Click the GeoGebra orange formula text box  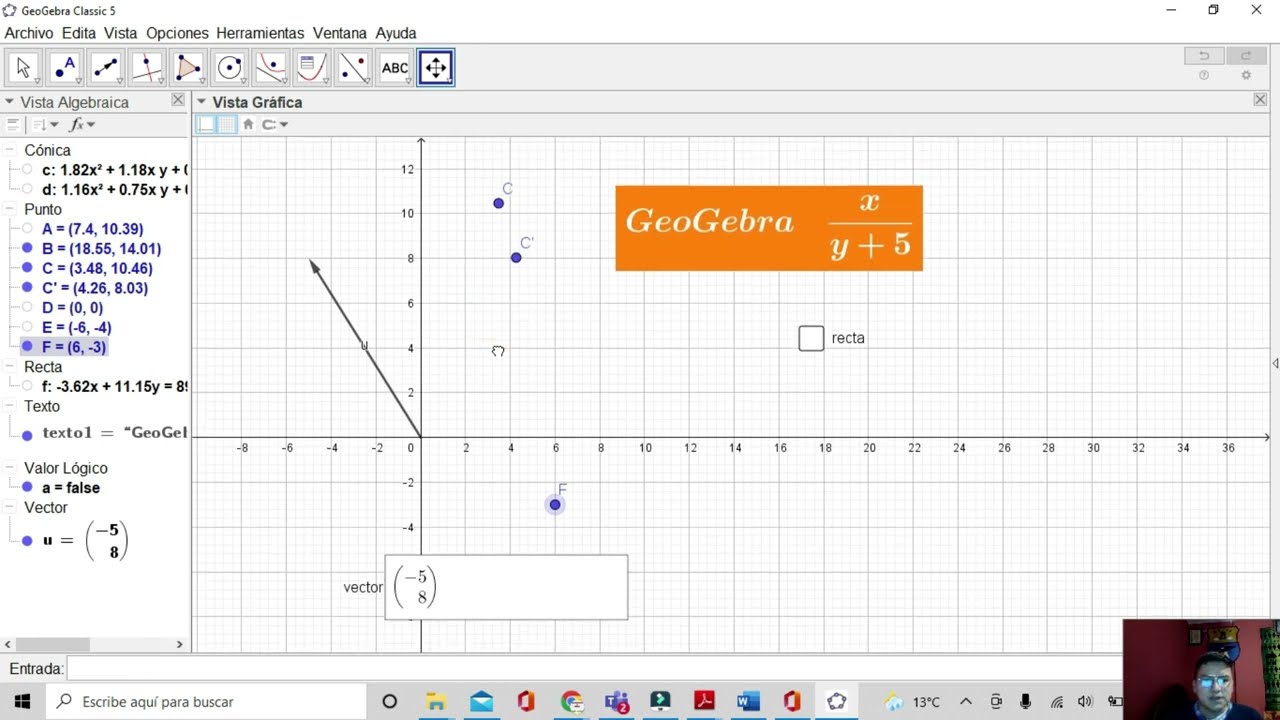769,228
